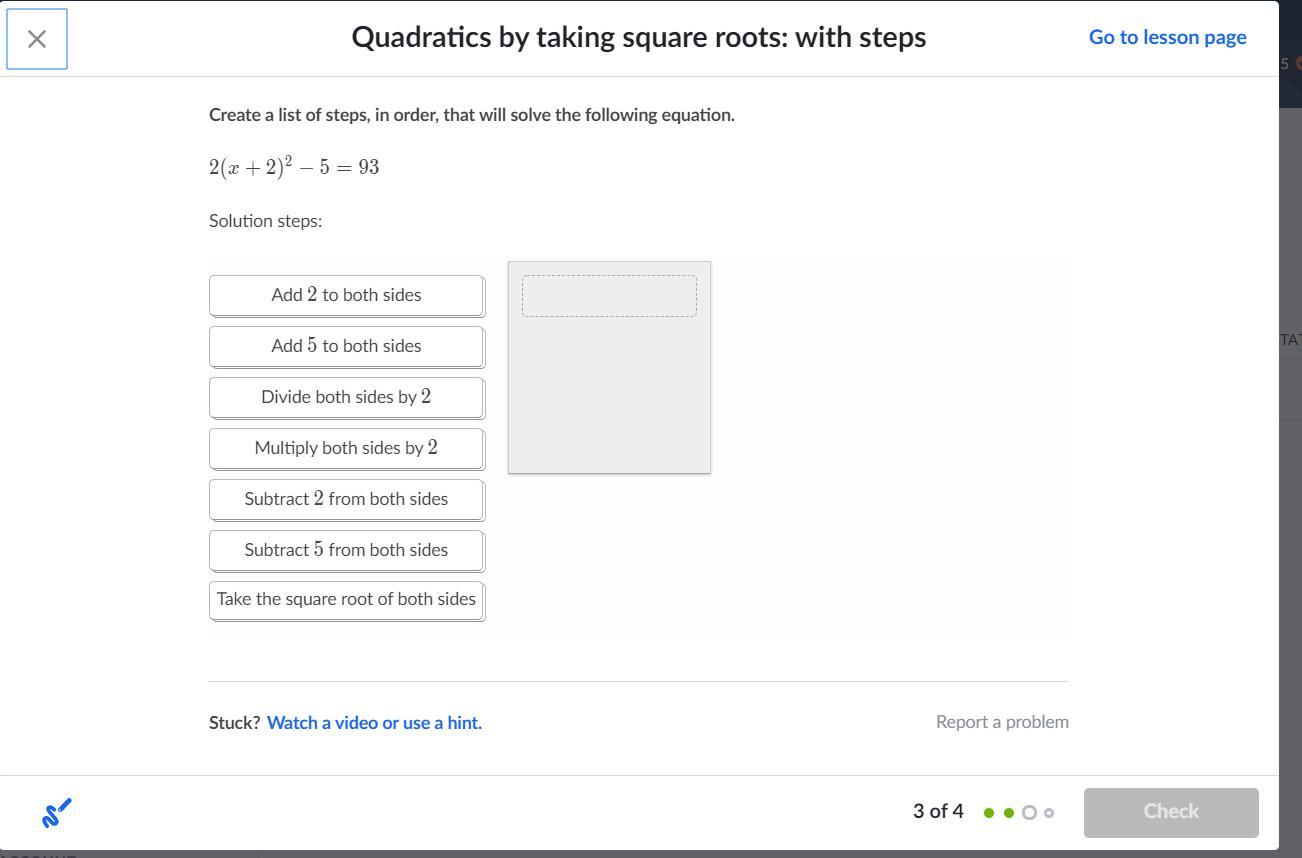Click the first green progress dot

coord(989,813)
